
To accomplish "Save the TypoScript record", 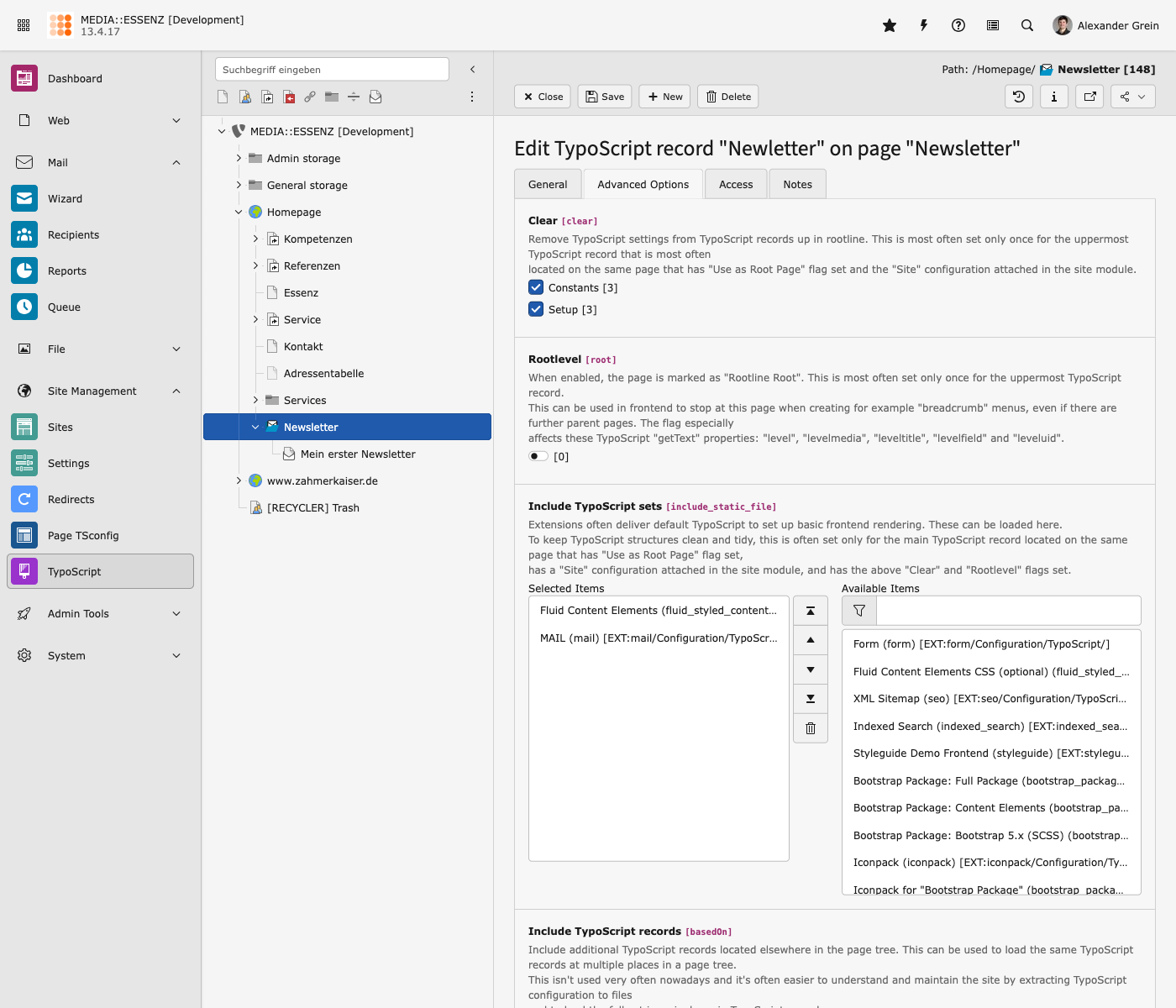I will (605, 97).
